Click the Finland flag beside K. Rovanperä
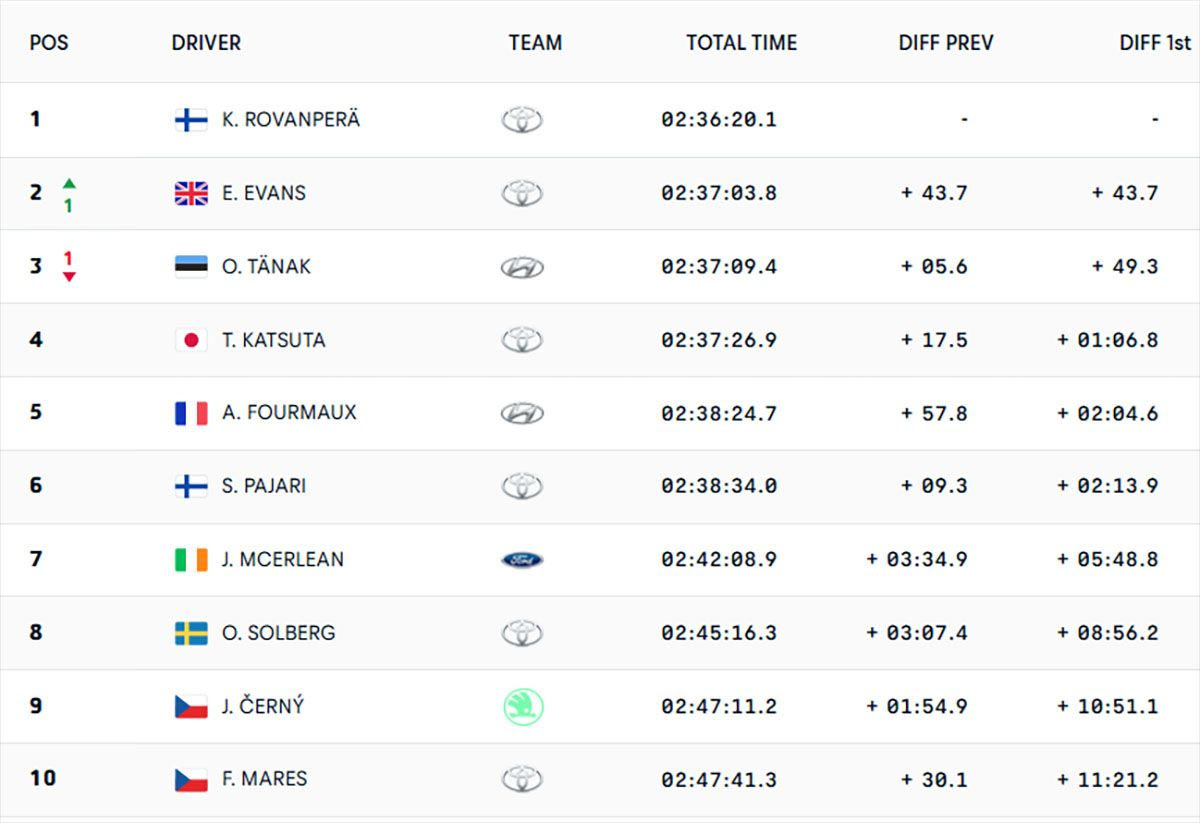Screen dimensions: 1200x823 click(191, 120)
